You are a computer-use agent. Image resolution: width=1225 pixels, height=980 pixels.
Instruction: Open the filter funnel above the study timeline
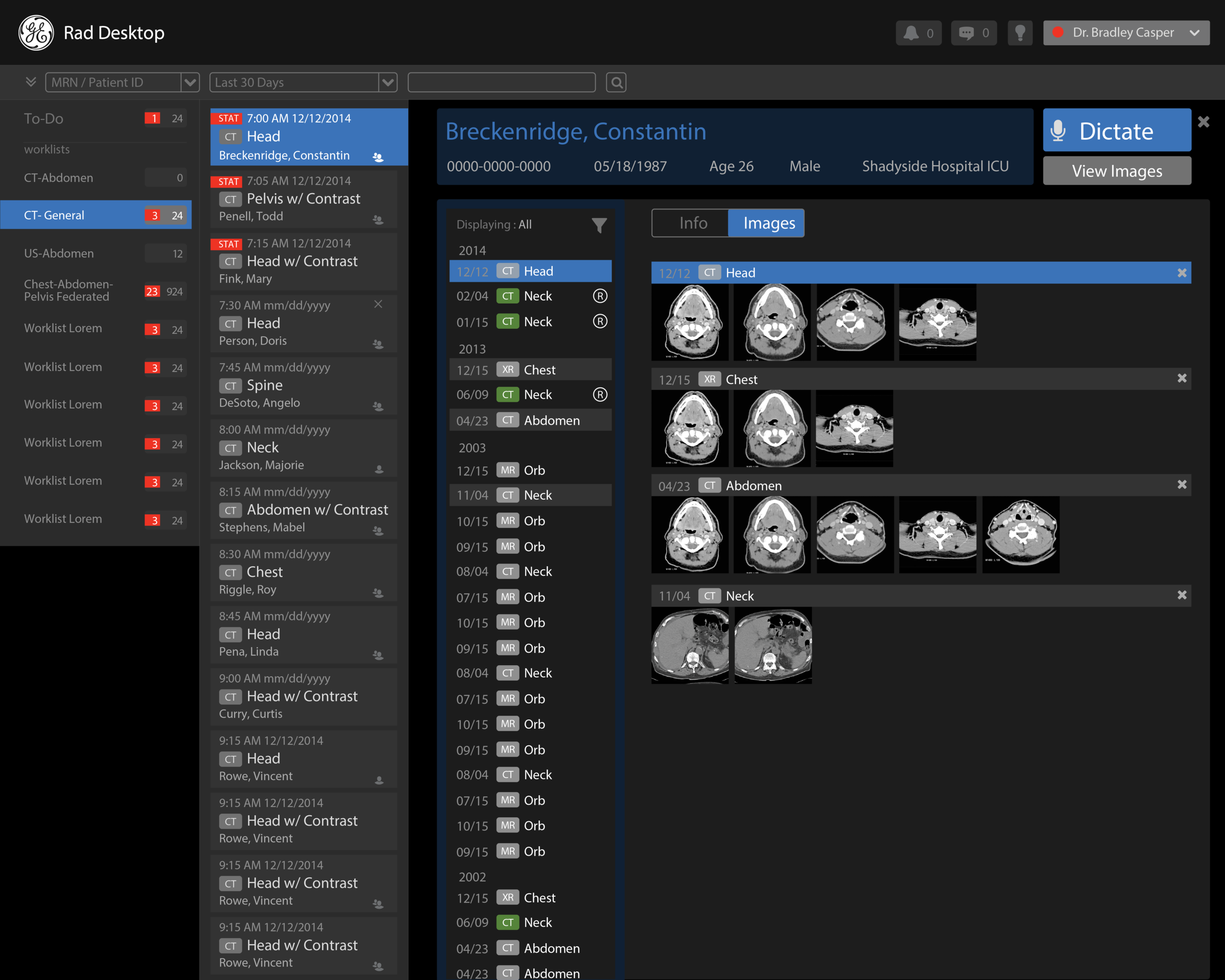[599, 225]
